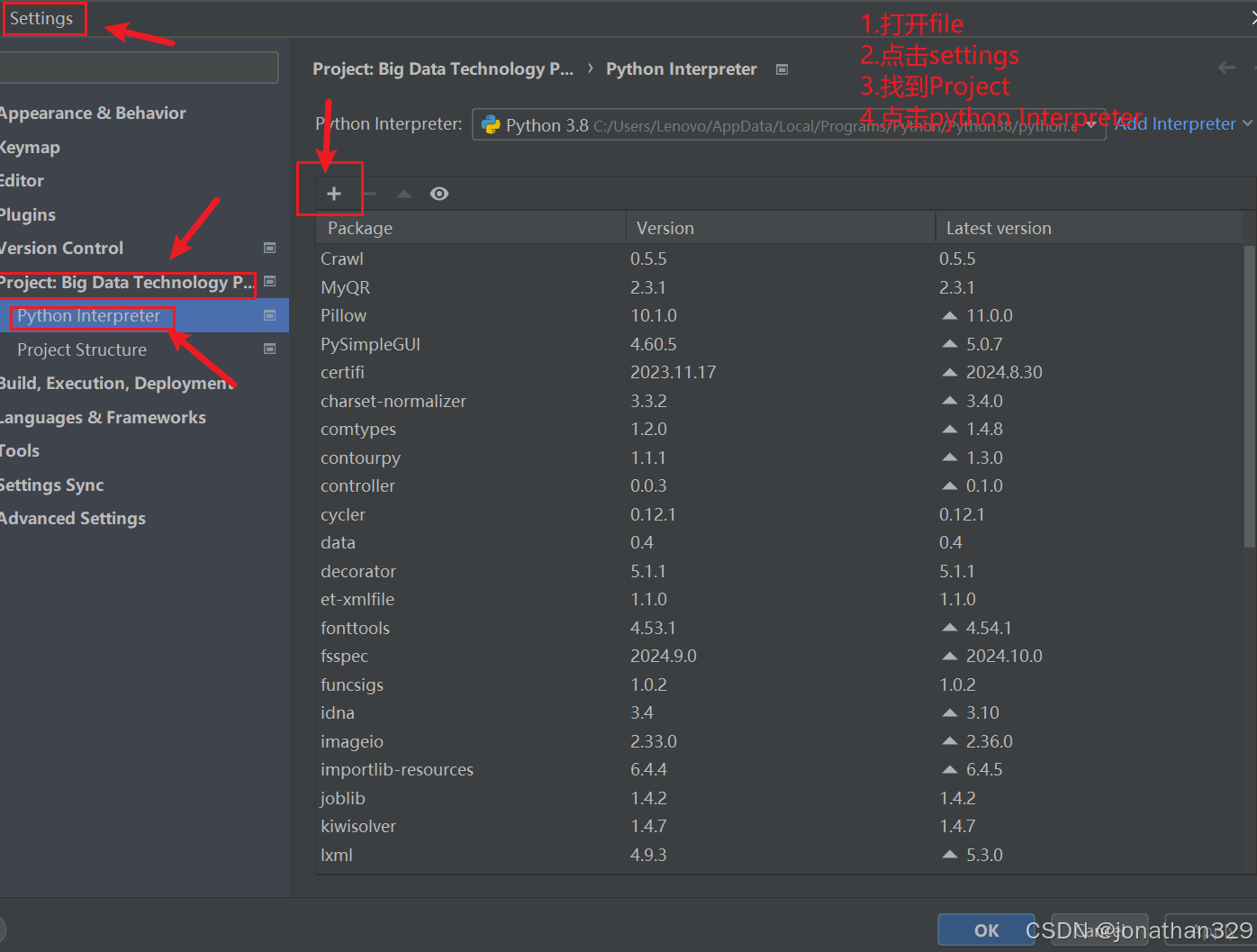The image size is (1257, 952).
Task: Select Project Structure in sidebar
Action: tap(82, 349)
